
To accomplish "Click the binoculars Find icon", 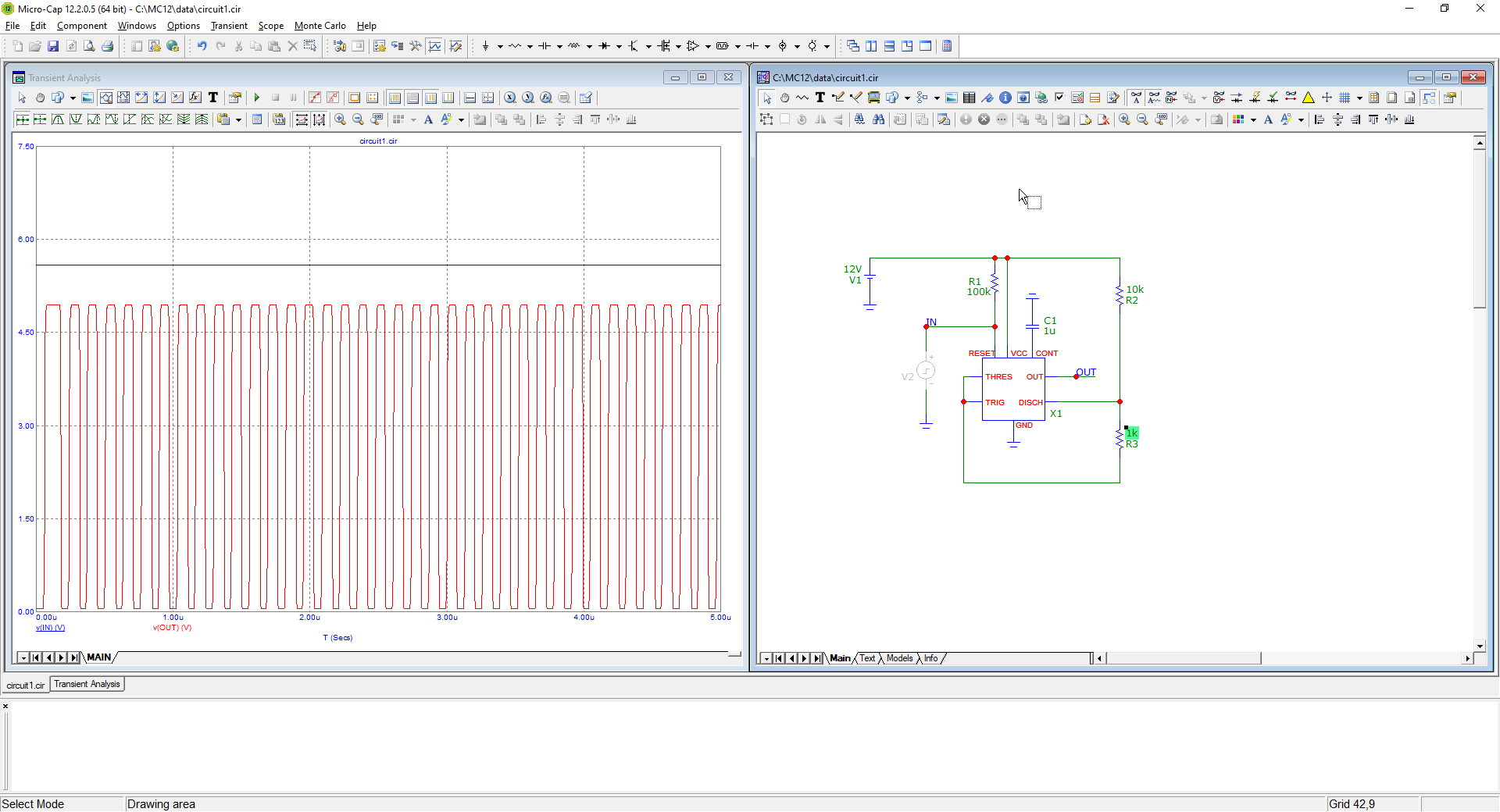I will (x=879, y=119).
